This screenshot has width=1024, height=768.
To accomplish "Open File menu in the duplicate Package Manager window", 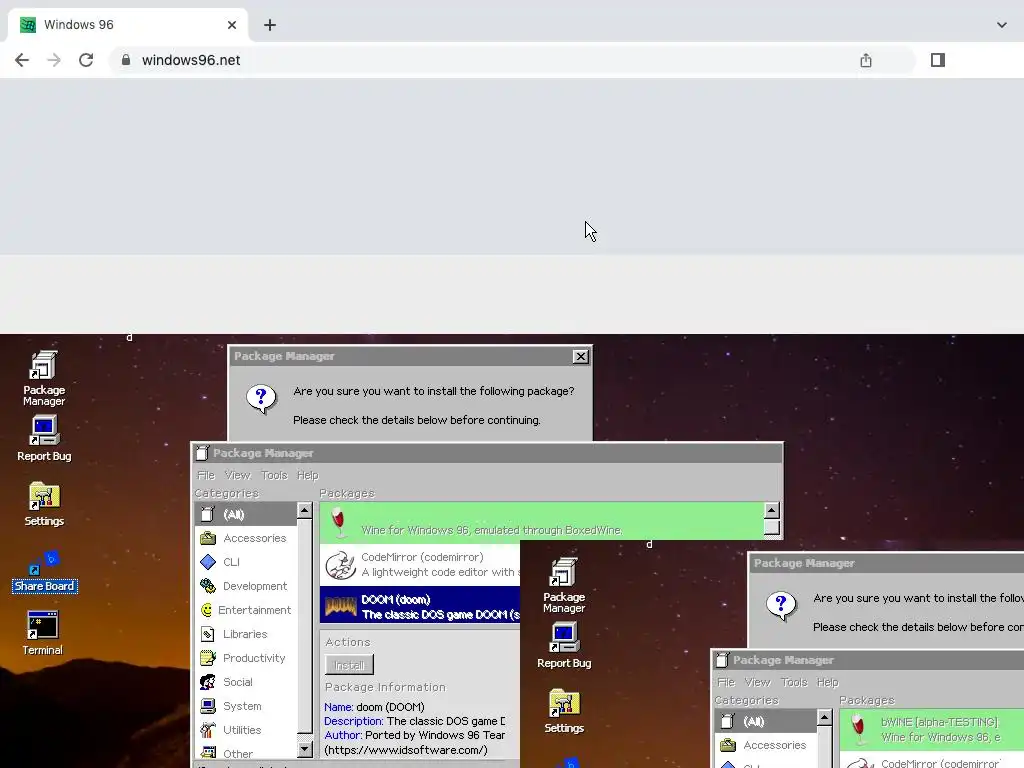I will tap(726, 682).
